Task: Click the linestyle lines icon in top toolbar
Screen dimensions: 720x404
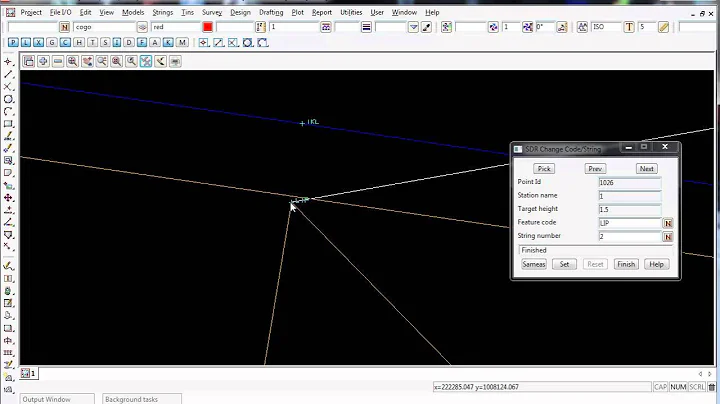Action: click(x=366, y=27)
